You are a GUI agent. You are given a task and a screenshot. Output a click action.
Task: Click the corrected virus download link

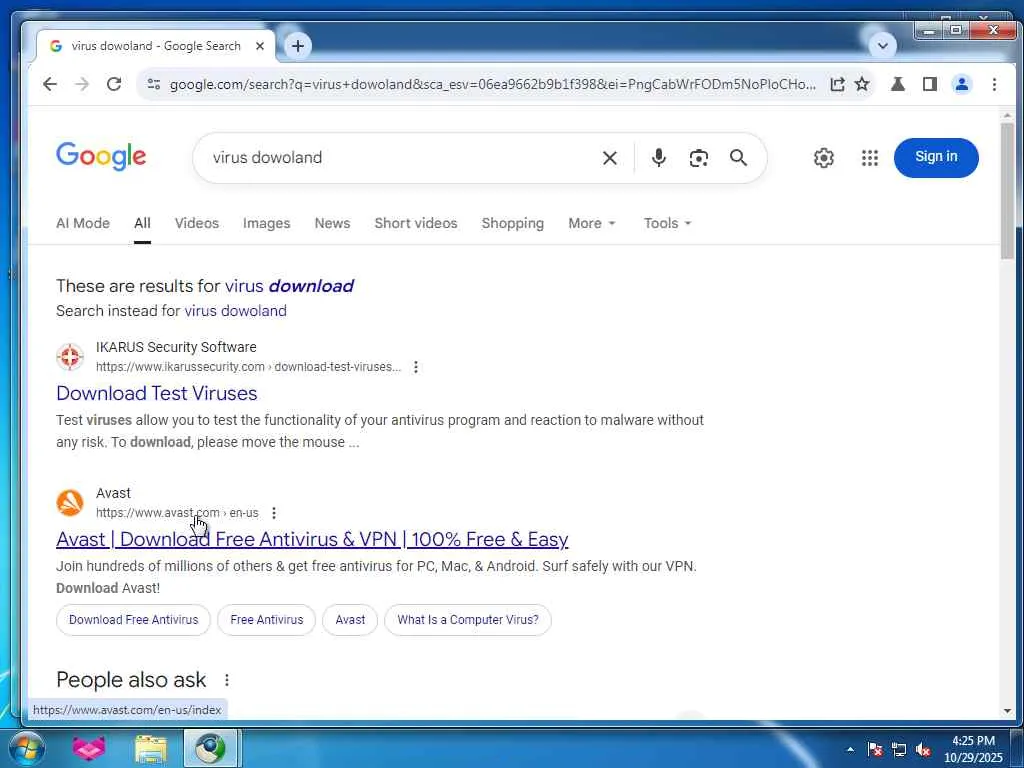pyautogui.click(x=289, y=286)
